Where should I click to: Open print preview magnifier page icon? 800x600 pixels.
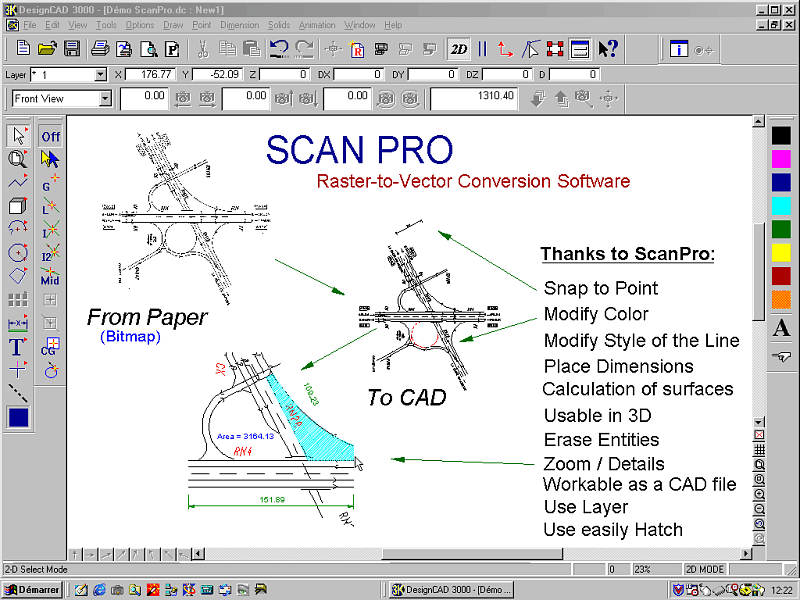tap(149, 49)
